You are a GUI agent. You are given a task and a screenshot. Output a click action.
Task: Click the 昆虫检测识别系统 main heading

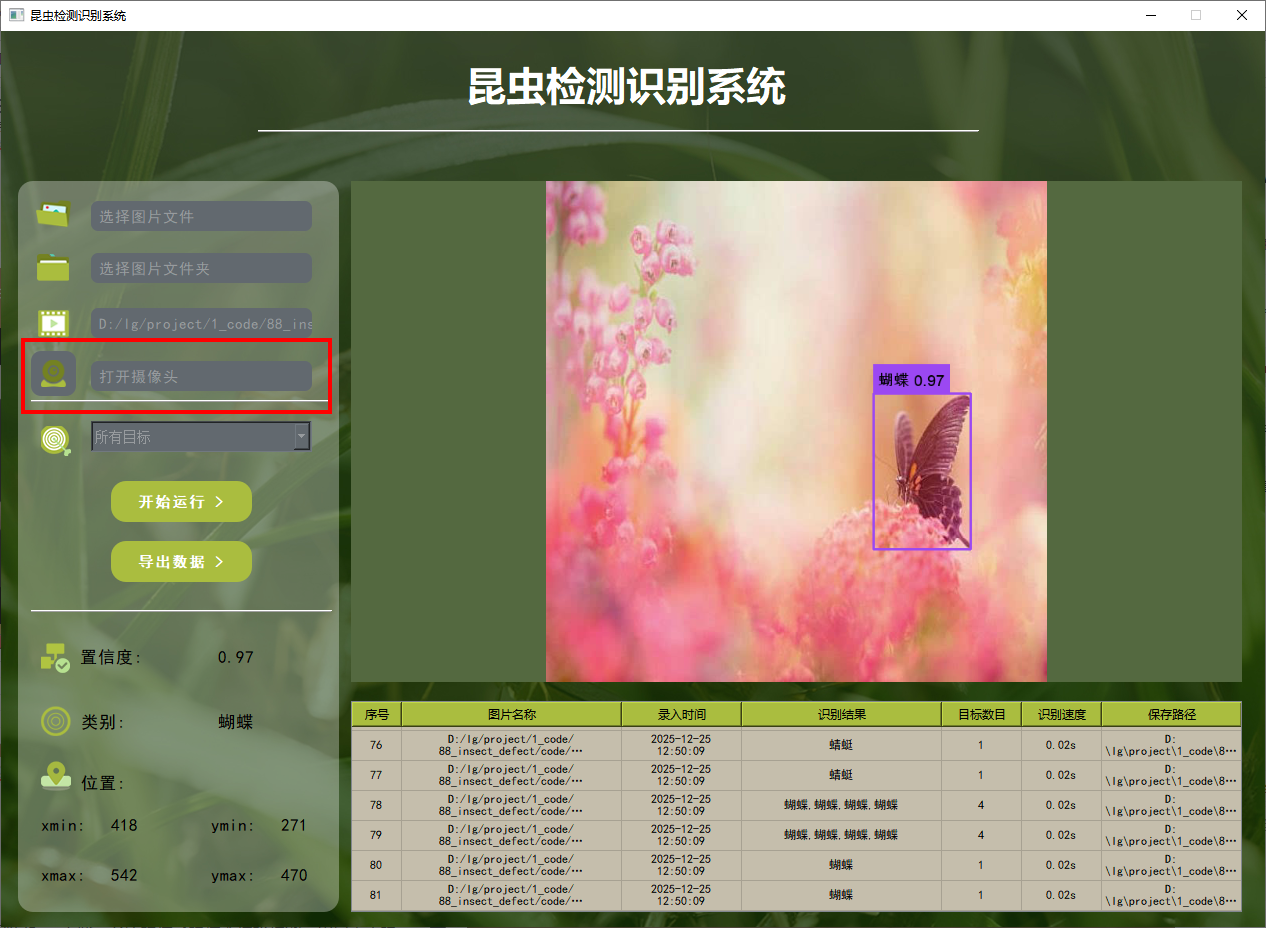[627, 87]
